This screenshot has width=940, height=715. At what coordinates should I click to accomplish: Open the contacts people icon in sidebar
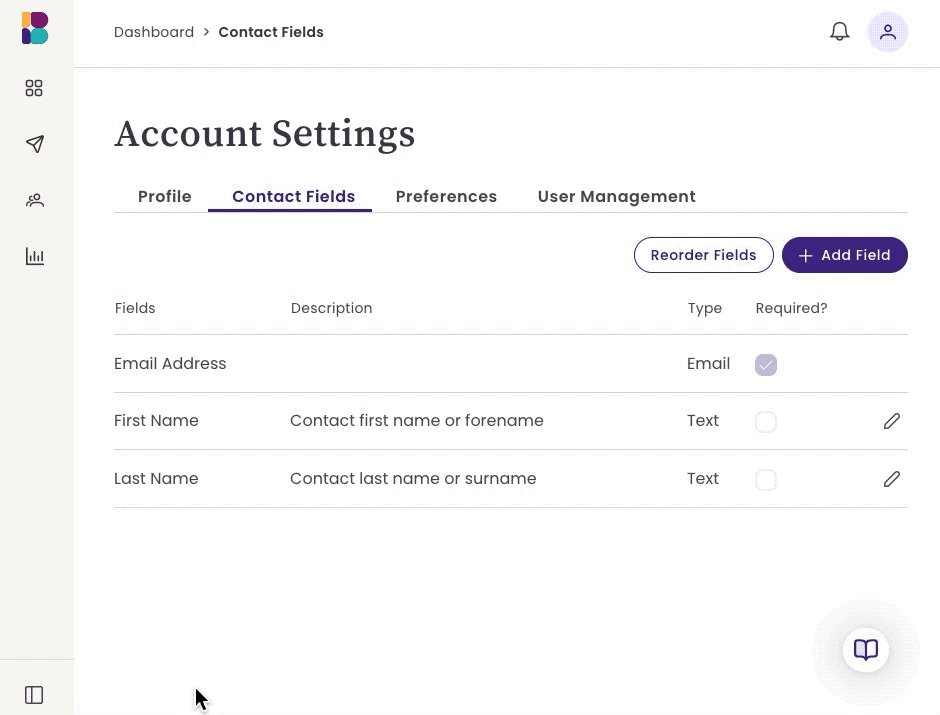coord(35,200)
